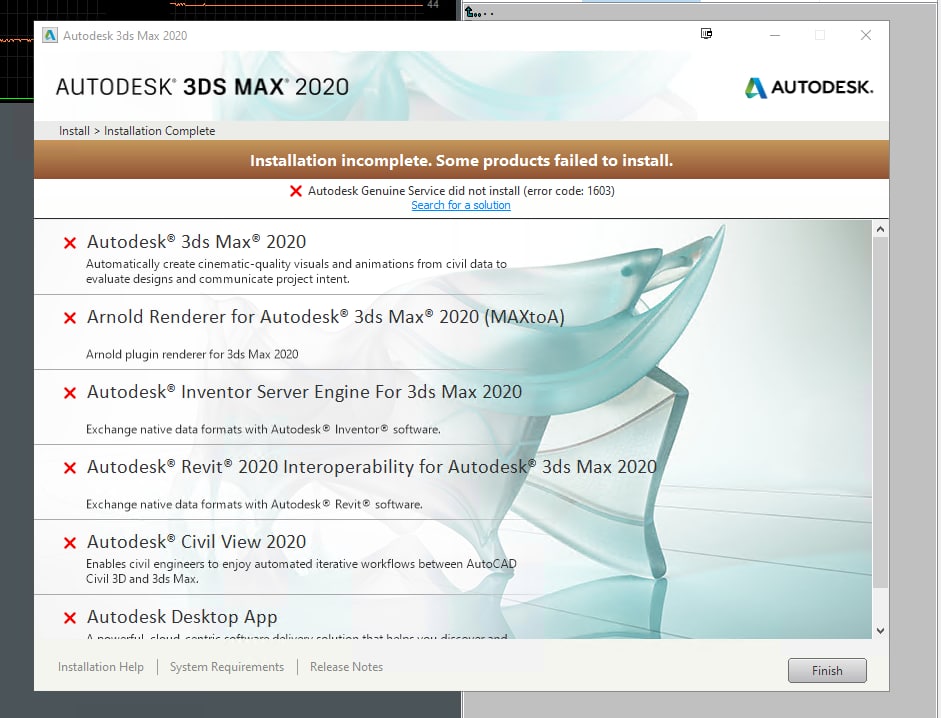Minimize the 3ds Max installer window
Screen dimensions: 941x718
tap(775, 35)
